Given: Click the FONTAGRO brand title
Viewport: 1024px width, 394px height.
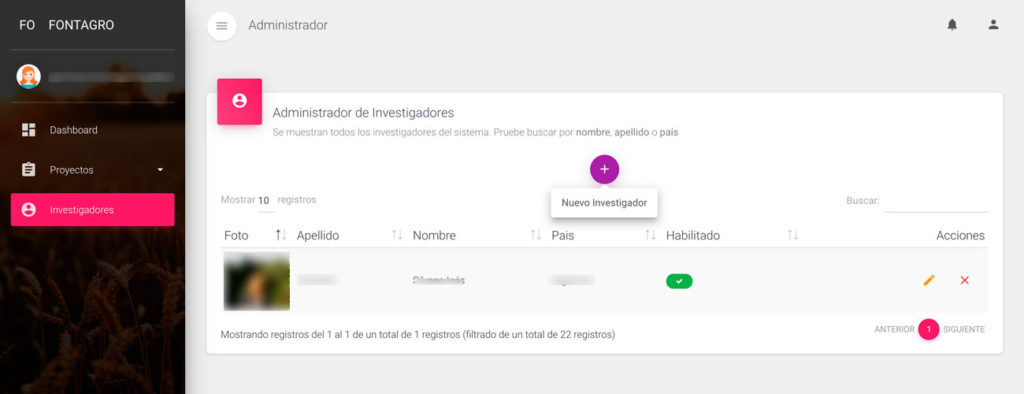Looking at the screenshot, I should (81, 25).
